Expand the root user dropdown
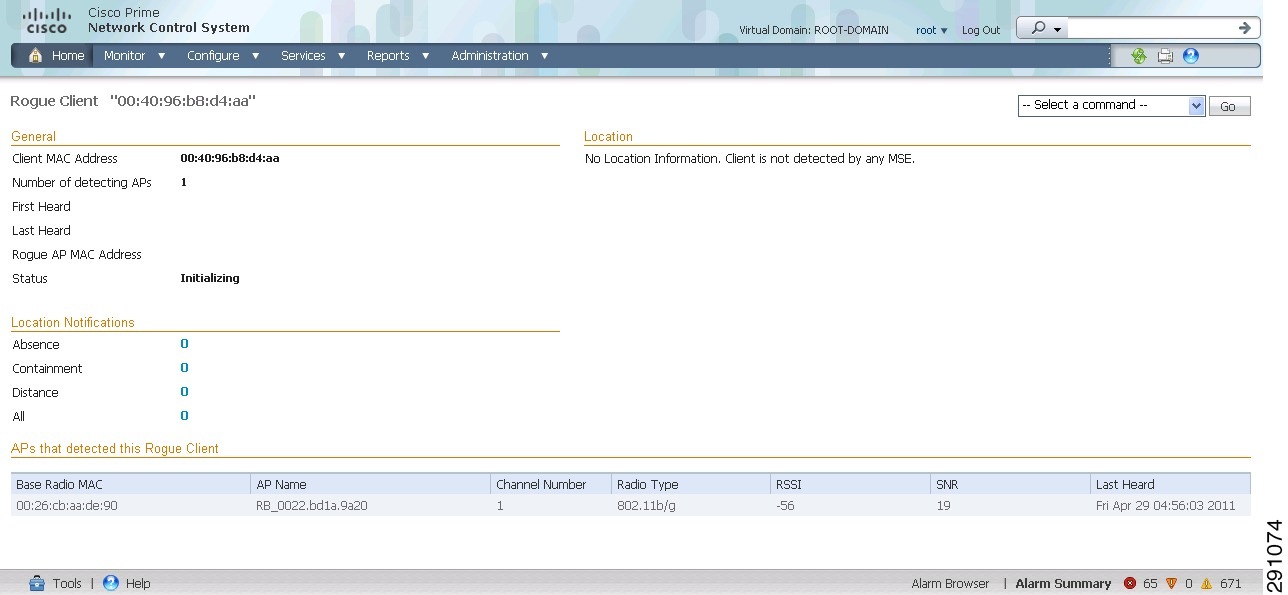This screenshot has height=595, width=1288. click(x=929, y=30)
